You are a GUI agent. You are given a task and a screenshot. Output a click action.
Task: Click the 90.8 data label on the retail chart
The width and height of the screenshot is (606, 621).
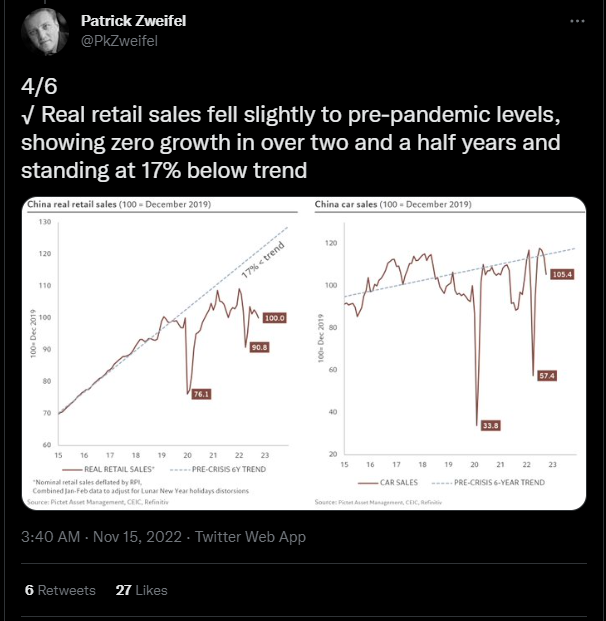259,347
